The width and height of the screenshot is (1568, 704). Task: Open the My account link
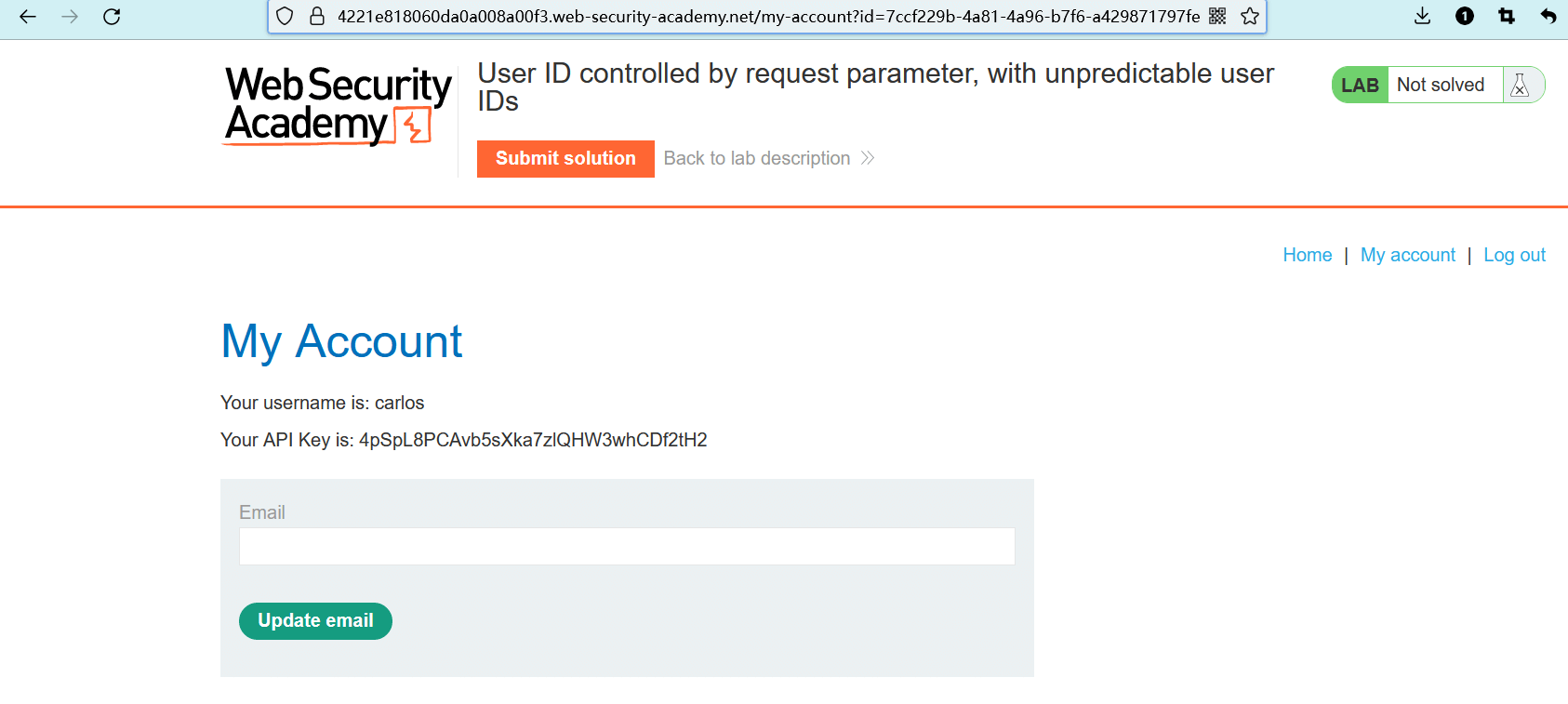tap(1407, 255)
